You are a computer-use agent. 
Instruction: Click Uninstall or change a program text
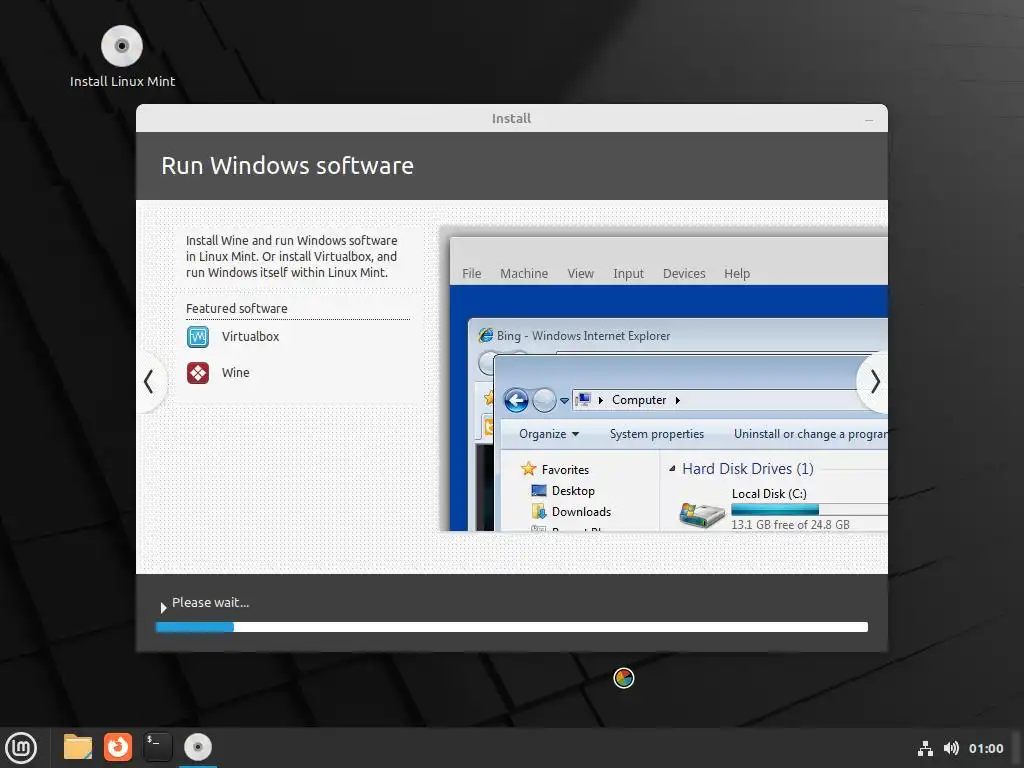click(810, 434)
